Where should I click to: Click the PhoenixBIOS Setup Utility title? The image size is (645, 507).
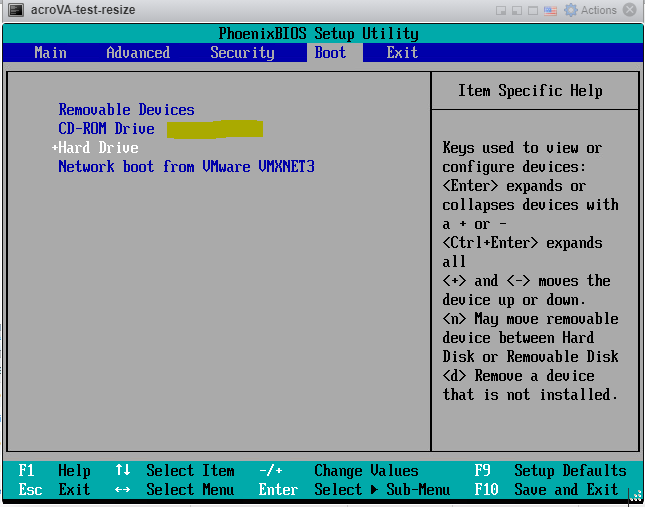click(x=318, y=33)
